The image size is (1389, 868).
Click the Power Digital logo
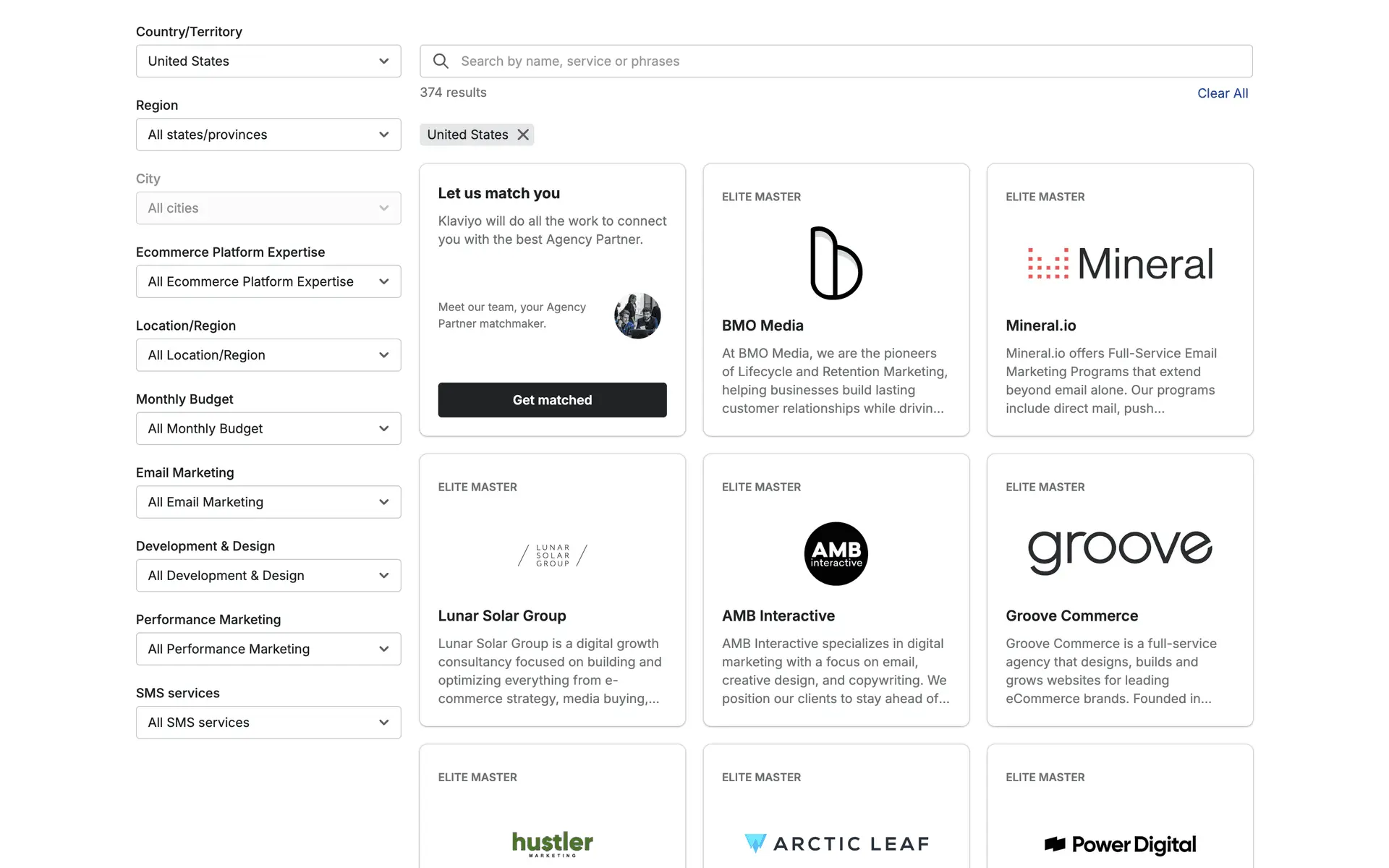[x=1119, y=844]
